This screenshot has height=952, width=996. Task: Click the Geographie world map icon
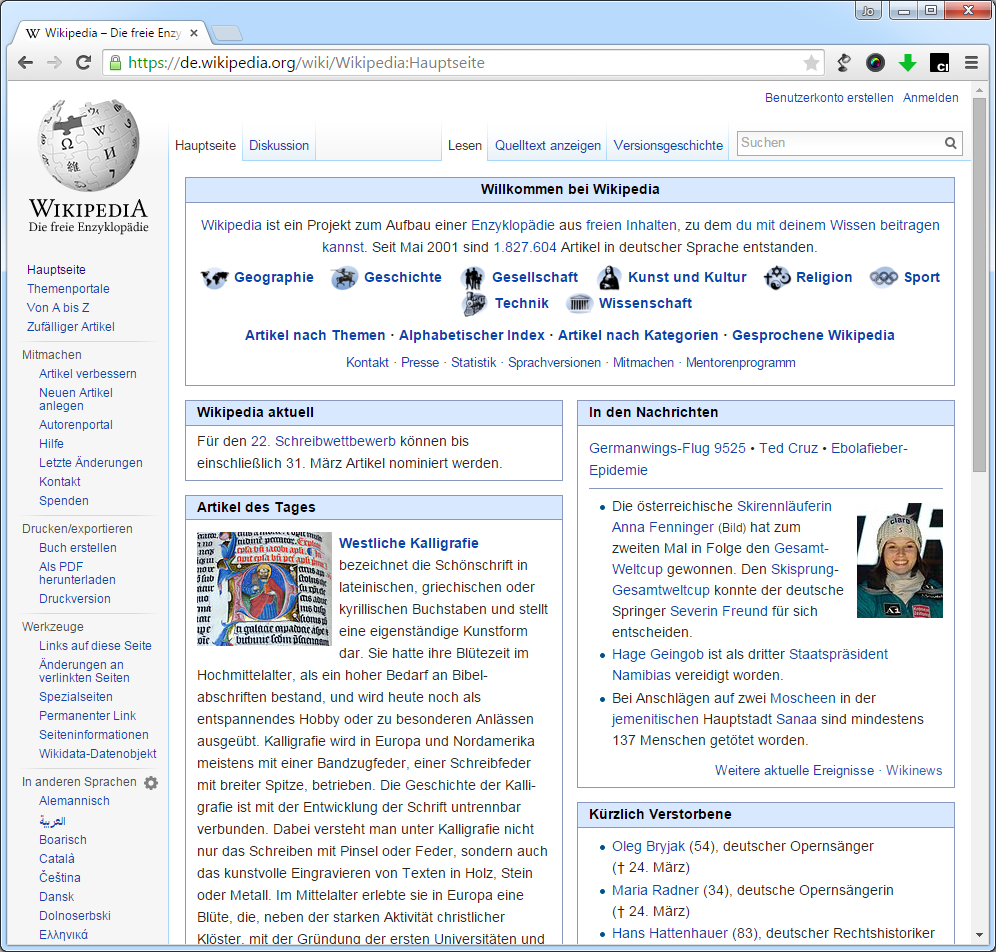[214, 278]
